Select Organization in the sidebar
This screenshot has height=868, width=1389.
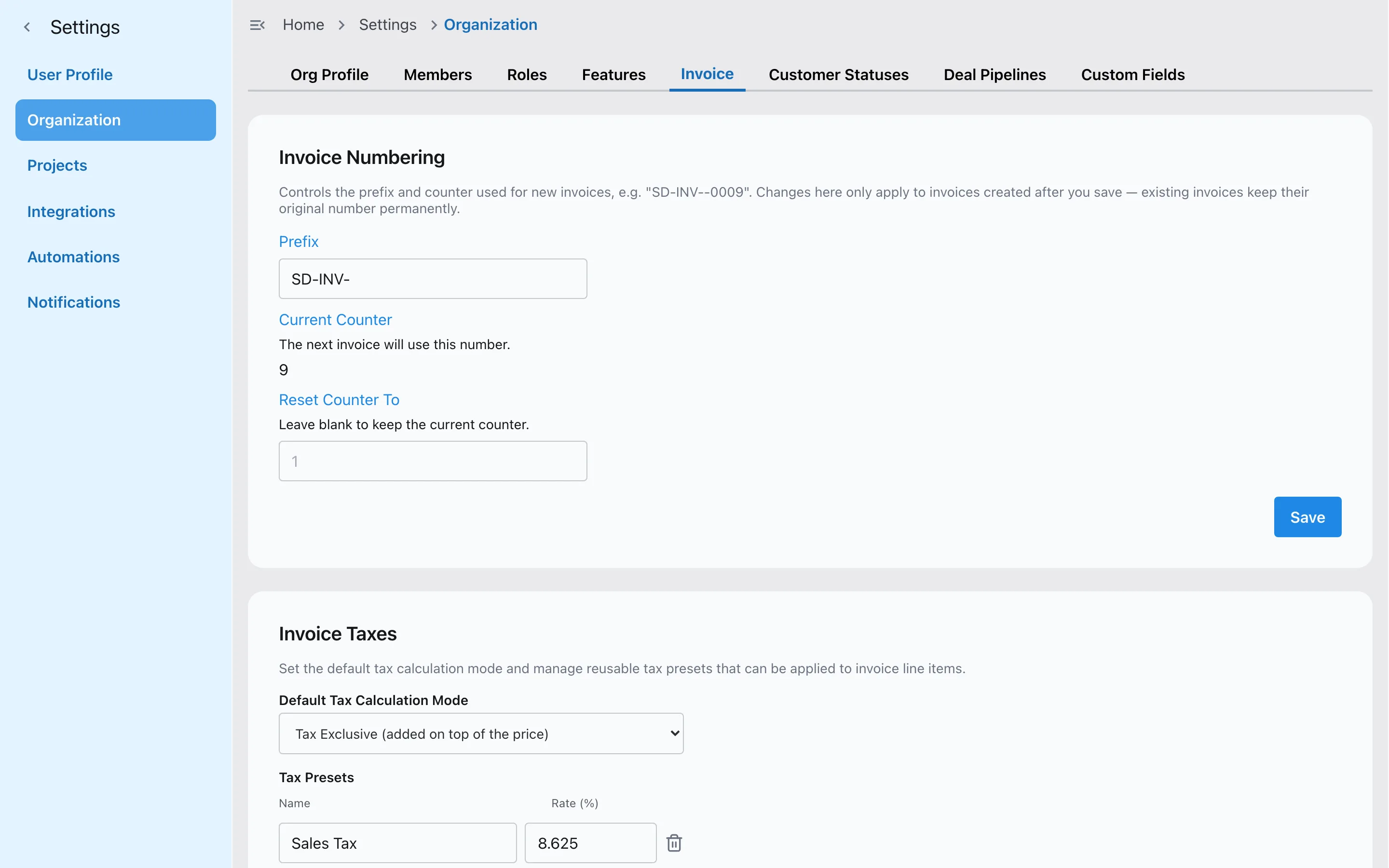pyautogui.click(x=115, y=120)
